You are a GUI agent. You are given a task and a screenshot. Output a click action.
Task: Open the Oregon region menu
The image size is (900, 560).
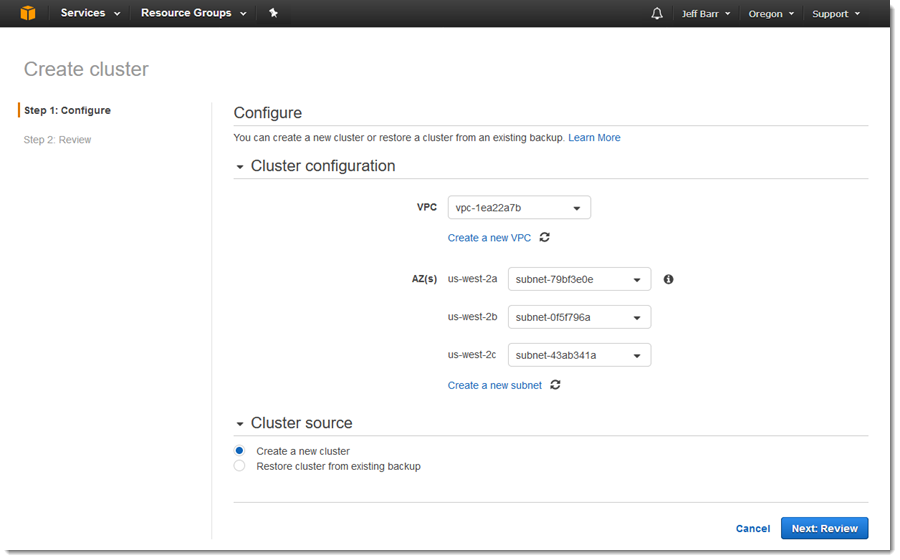coord(771,14)
